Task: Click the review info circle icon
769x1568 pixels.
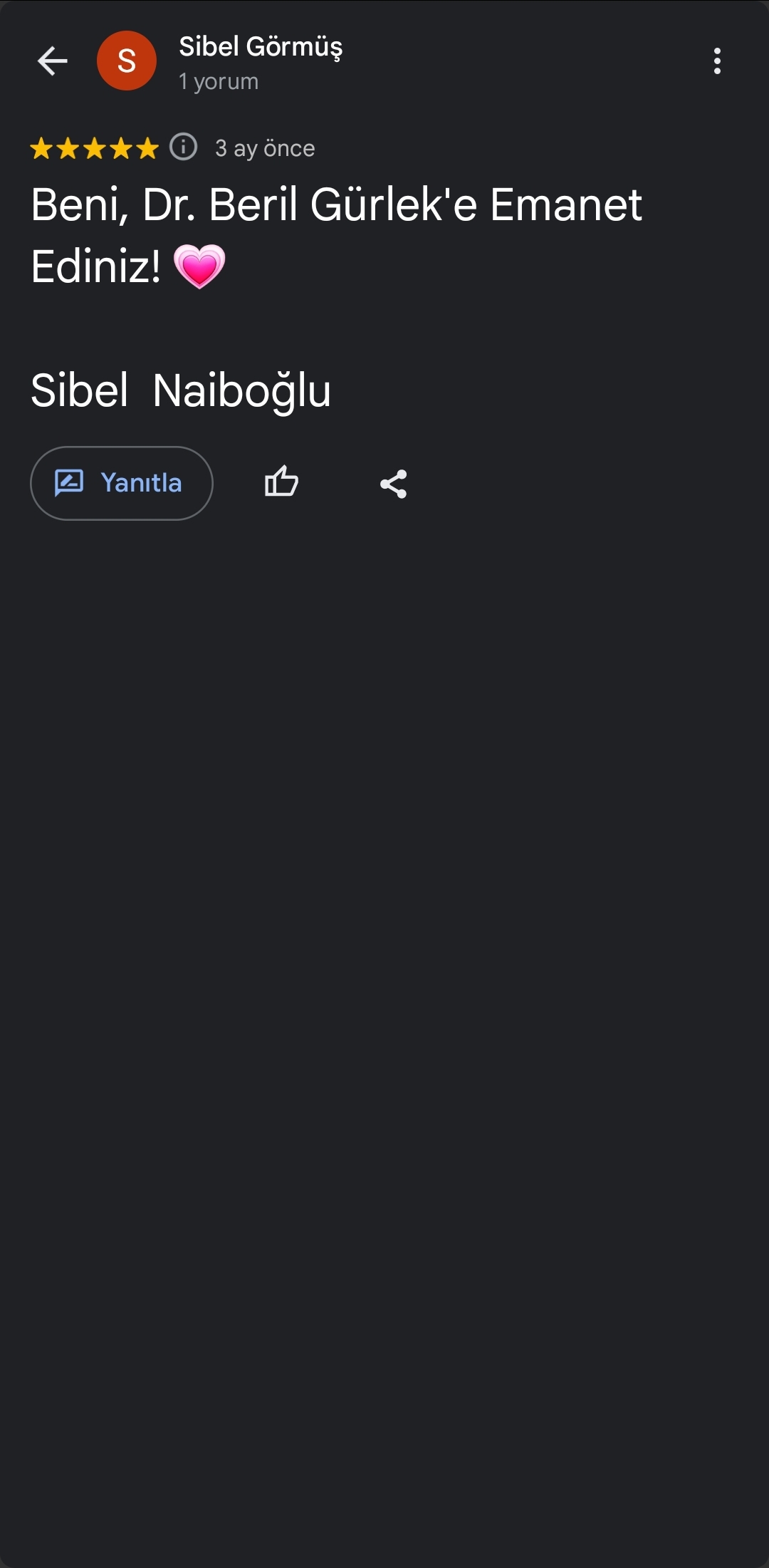Action: [x=184, y=147]
